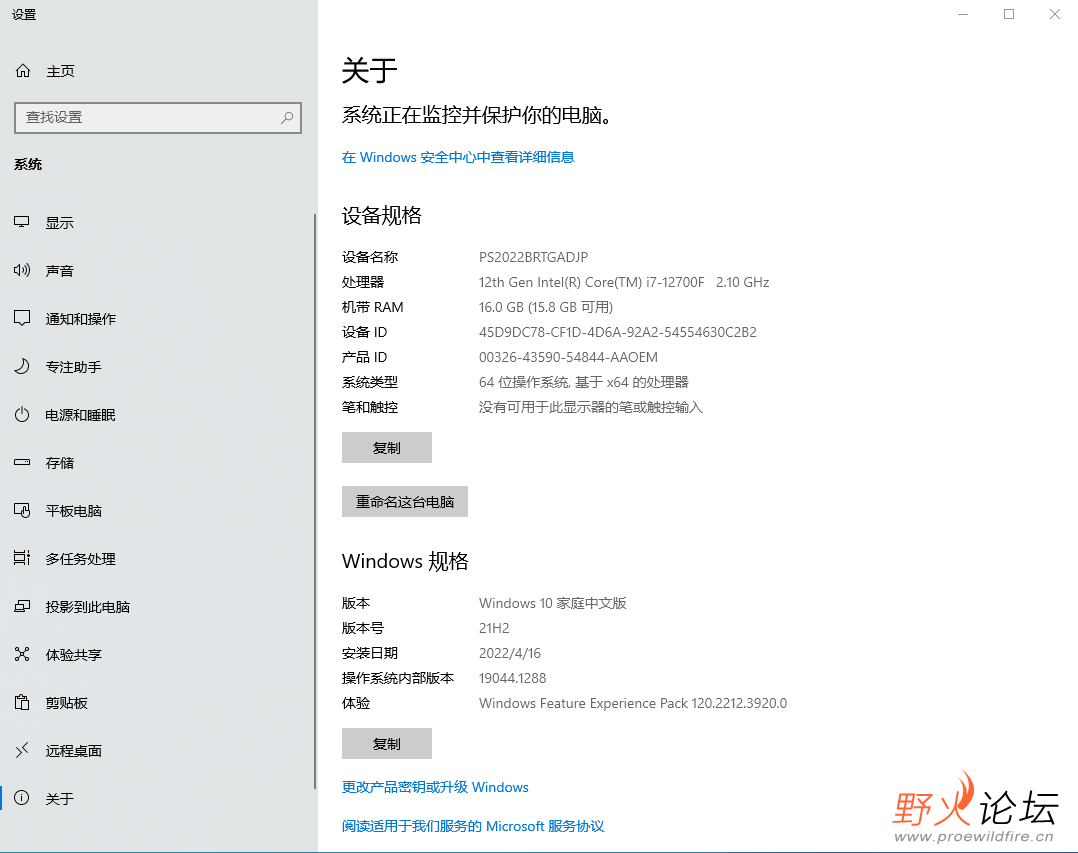The width and height of the screenshot is (1078, 853).
Task: Click Windows Feature Experience Pack value
Action: click(x=632, y=703)
